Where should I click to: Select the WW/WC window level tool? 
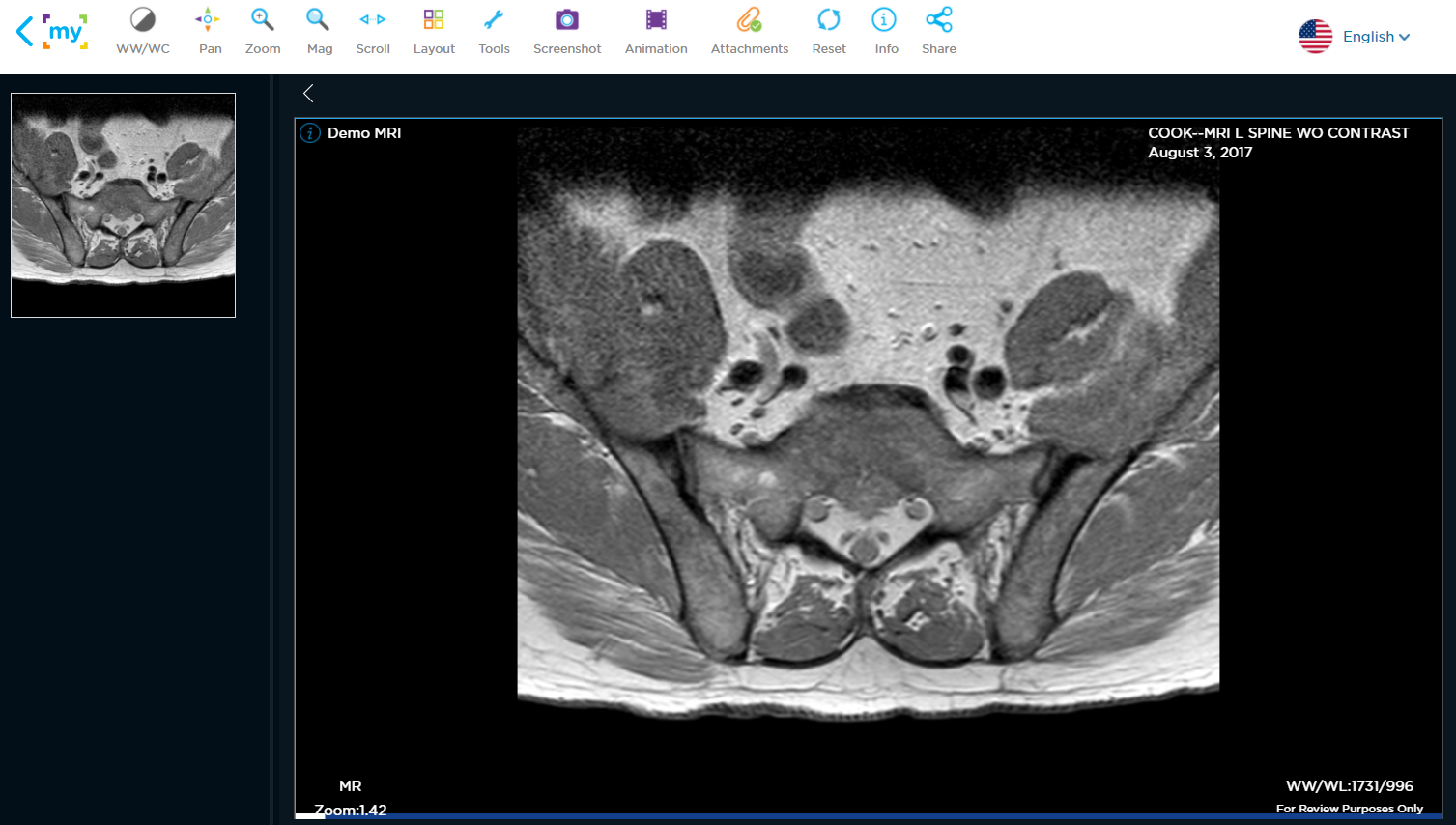tap(143, 32)
